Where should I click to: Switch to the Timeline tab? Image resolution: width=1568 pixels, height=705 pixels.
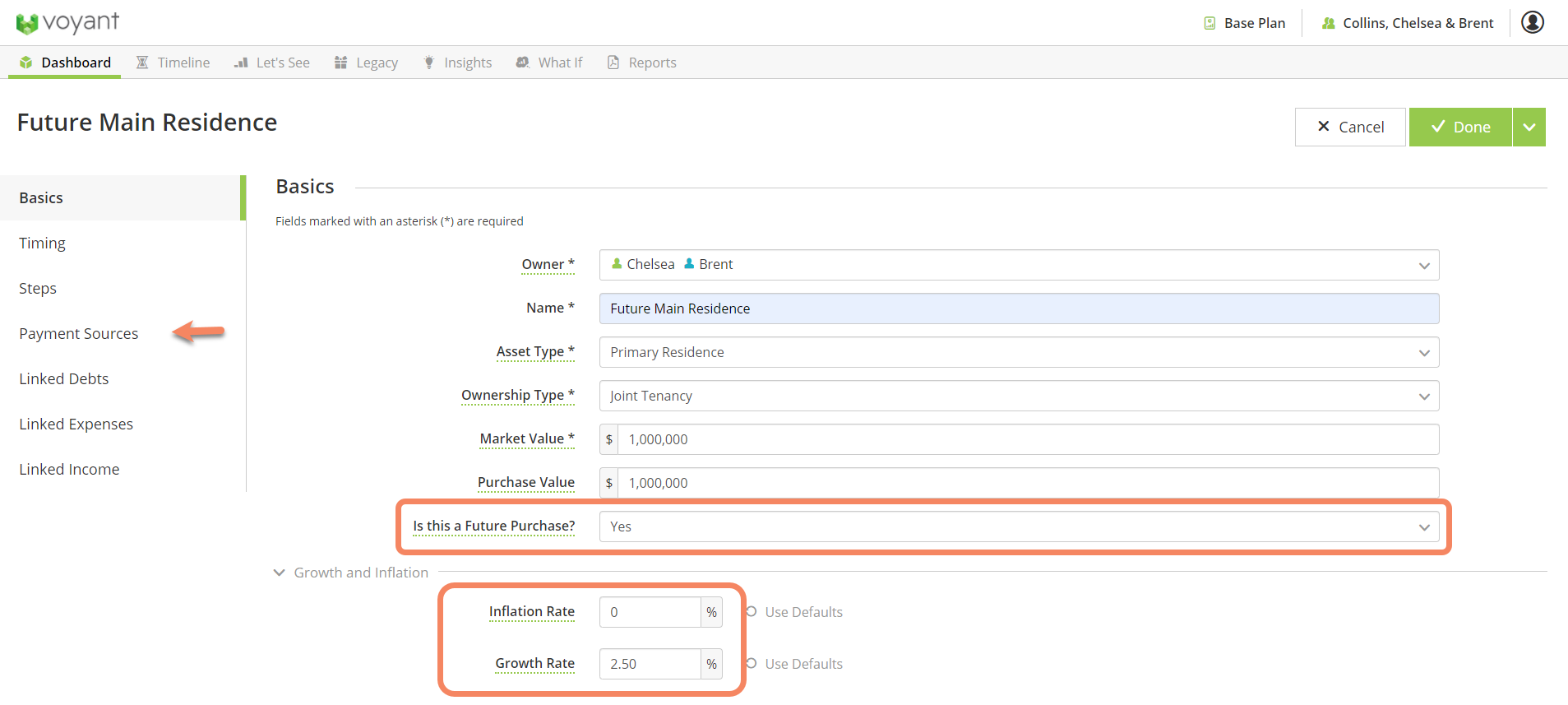tap(173, 63)
